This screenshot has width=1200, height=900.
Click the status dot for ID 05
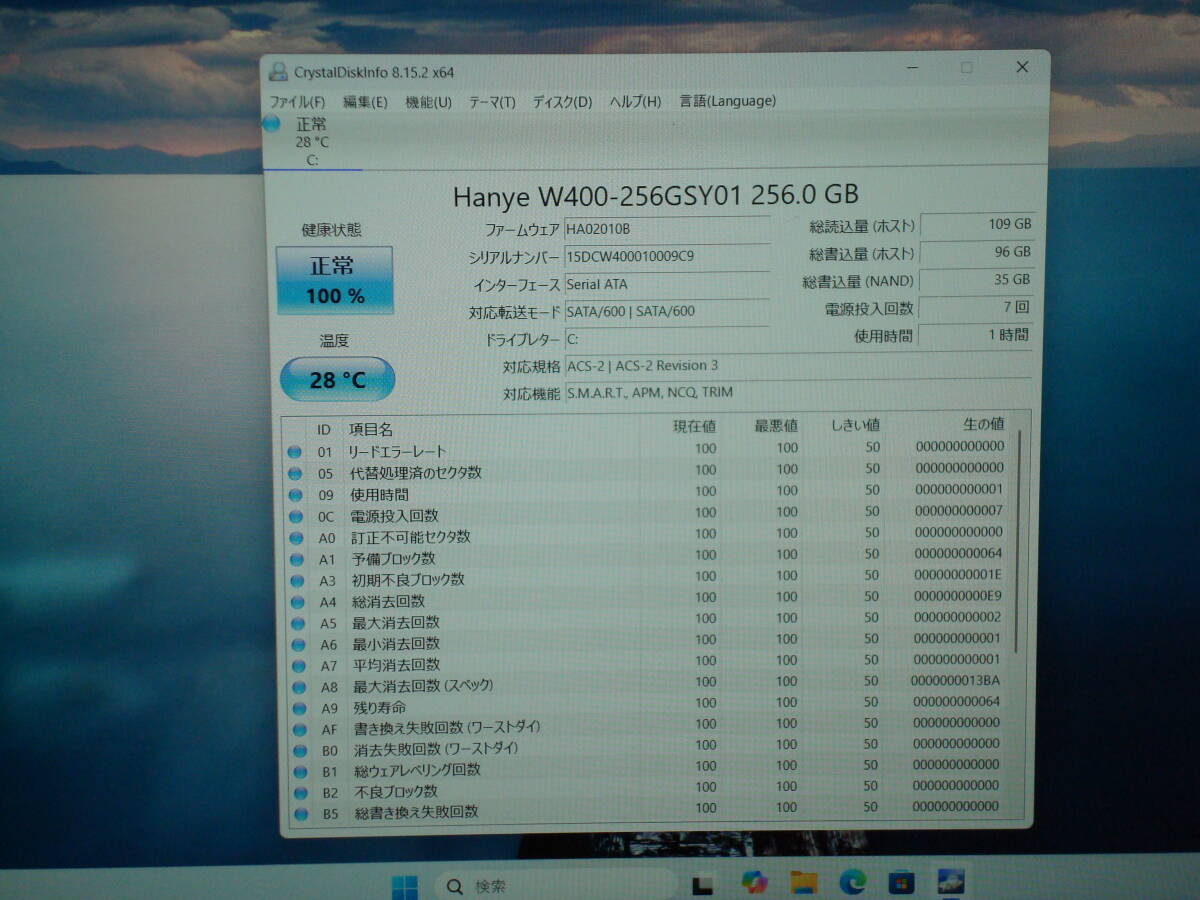pyautogui.click(x=295, y=474)
